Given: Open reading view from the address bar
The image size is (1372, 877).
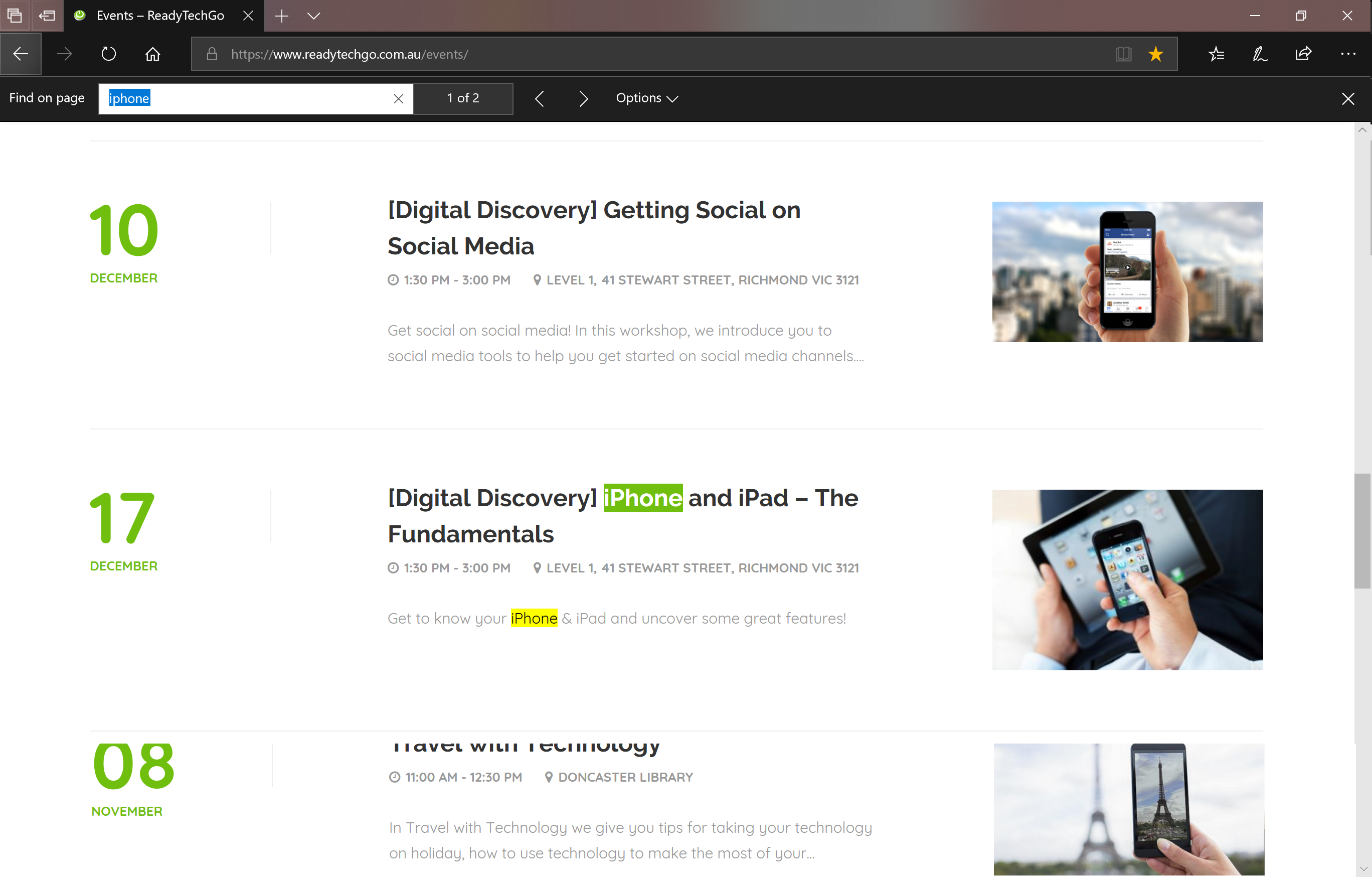Looking at the screenshot, I should point(1123,54).
